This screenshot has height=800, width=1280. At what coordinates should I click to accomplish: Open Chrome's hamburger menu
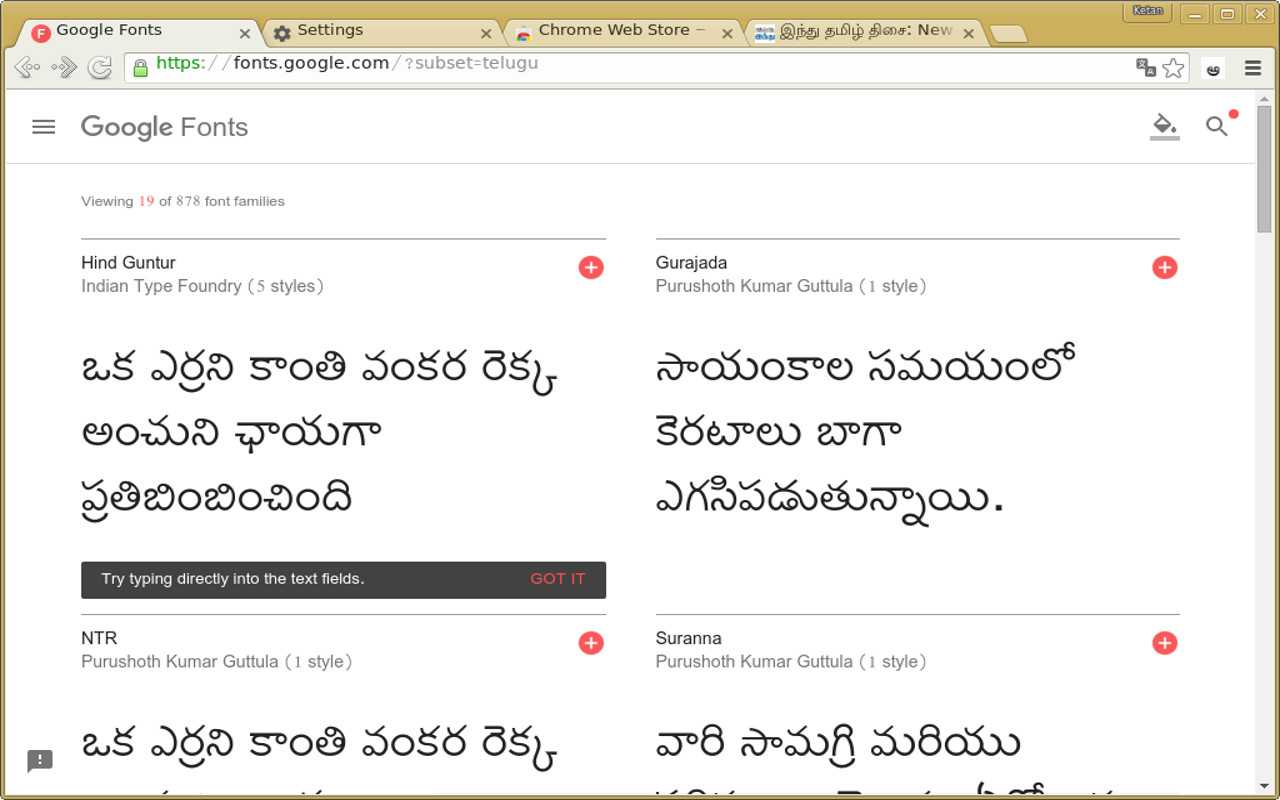[1252, 68]
